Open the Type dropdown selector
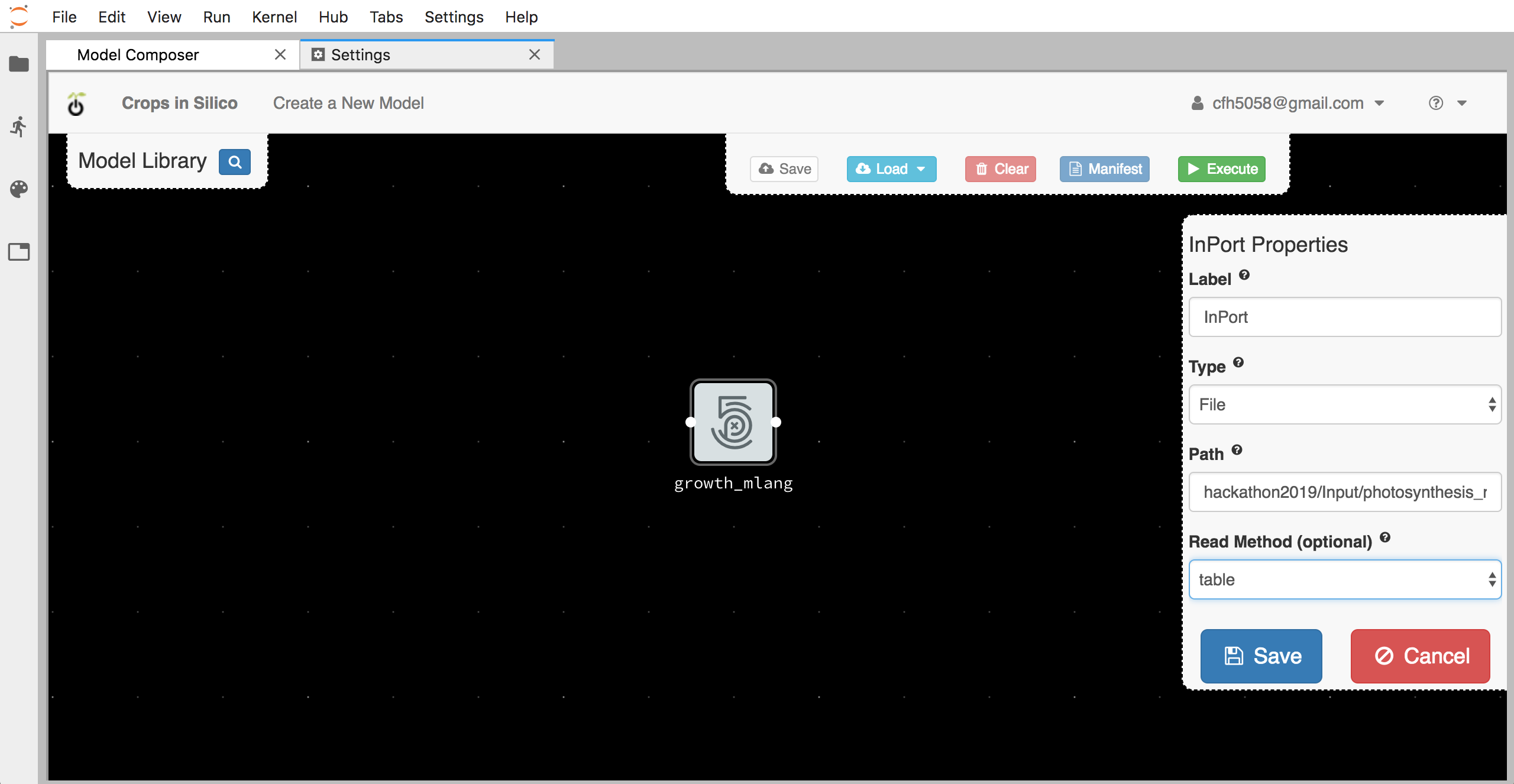The image size is (1514, 784). [x=1343, y=405]
